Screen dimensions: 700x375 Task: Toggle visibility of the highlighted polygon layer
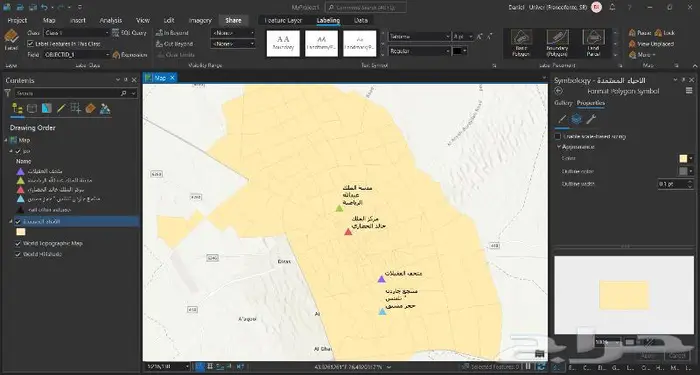pos(18,221)
